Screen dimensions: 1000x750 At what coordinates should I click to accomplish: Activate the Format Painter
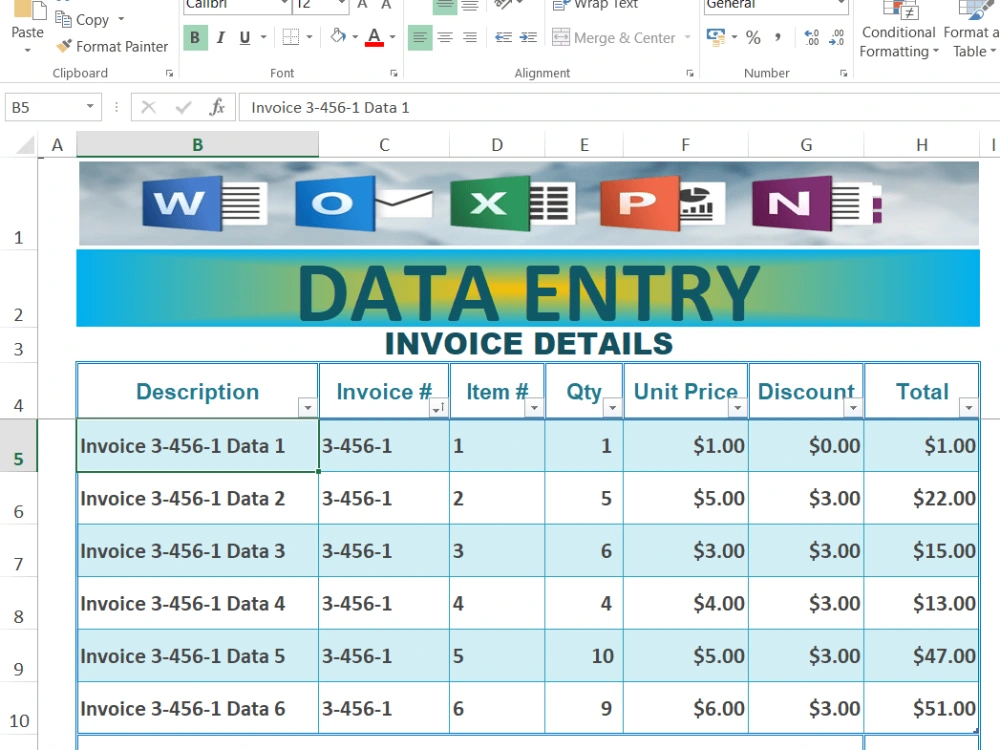click(x=112, y=47)
